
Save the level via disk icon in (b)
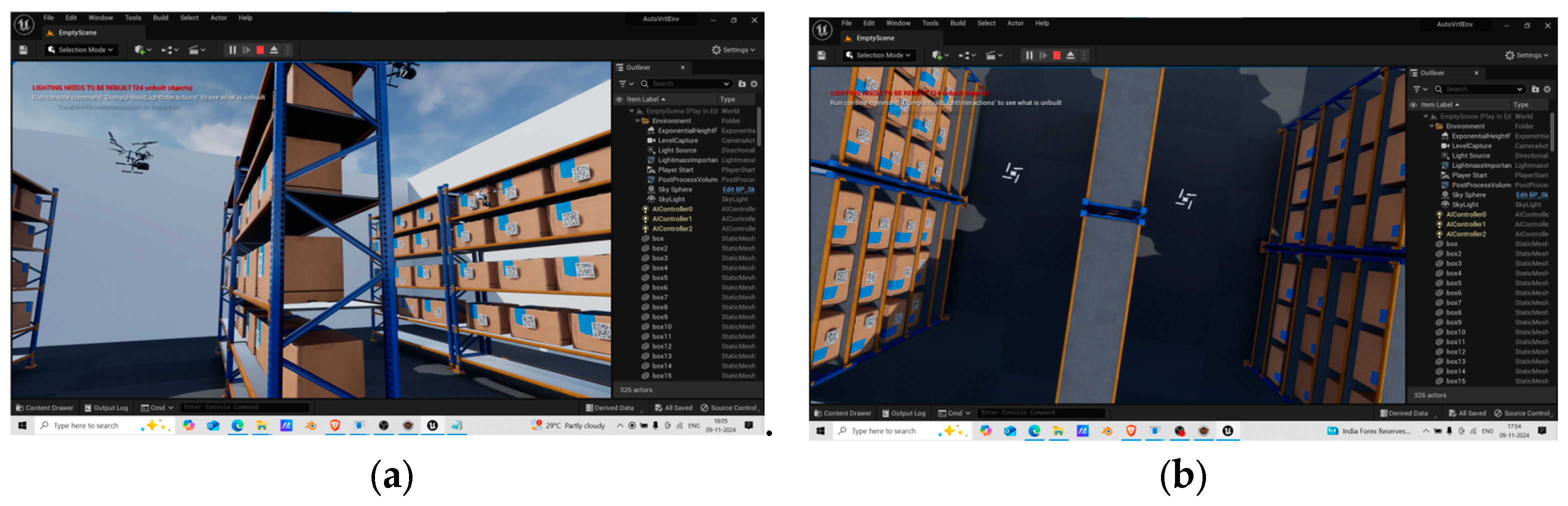(821, 55)
